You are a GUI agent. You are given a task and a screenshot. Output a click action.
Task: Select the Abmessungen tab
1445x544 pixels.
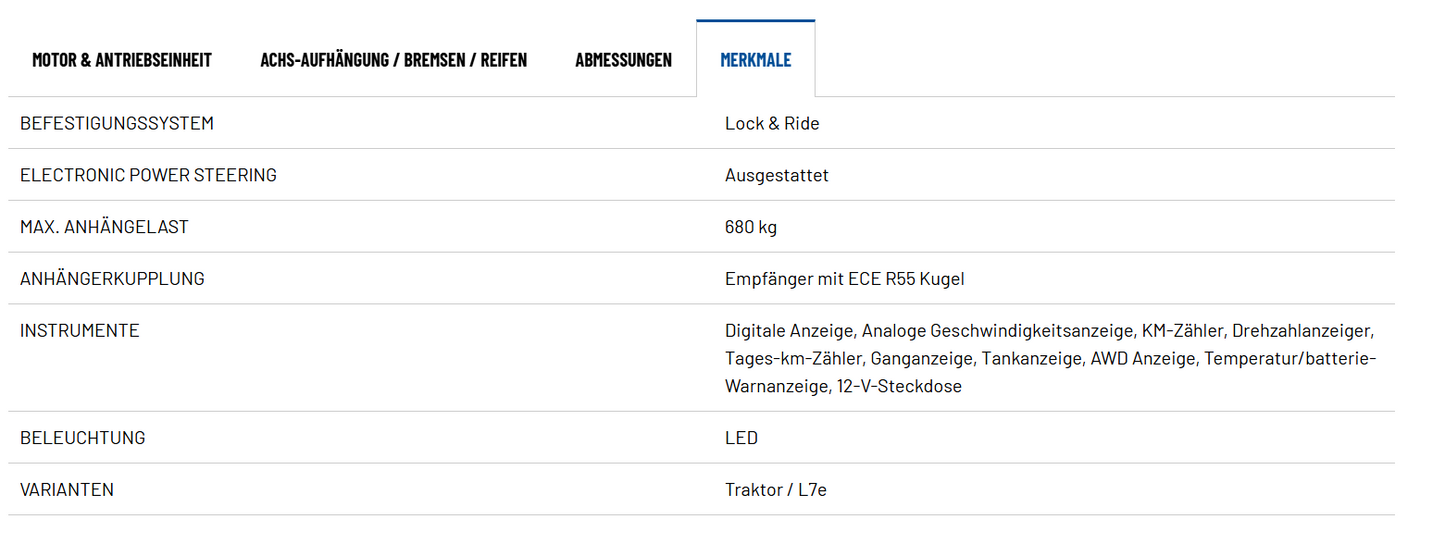tap(623, 60)
